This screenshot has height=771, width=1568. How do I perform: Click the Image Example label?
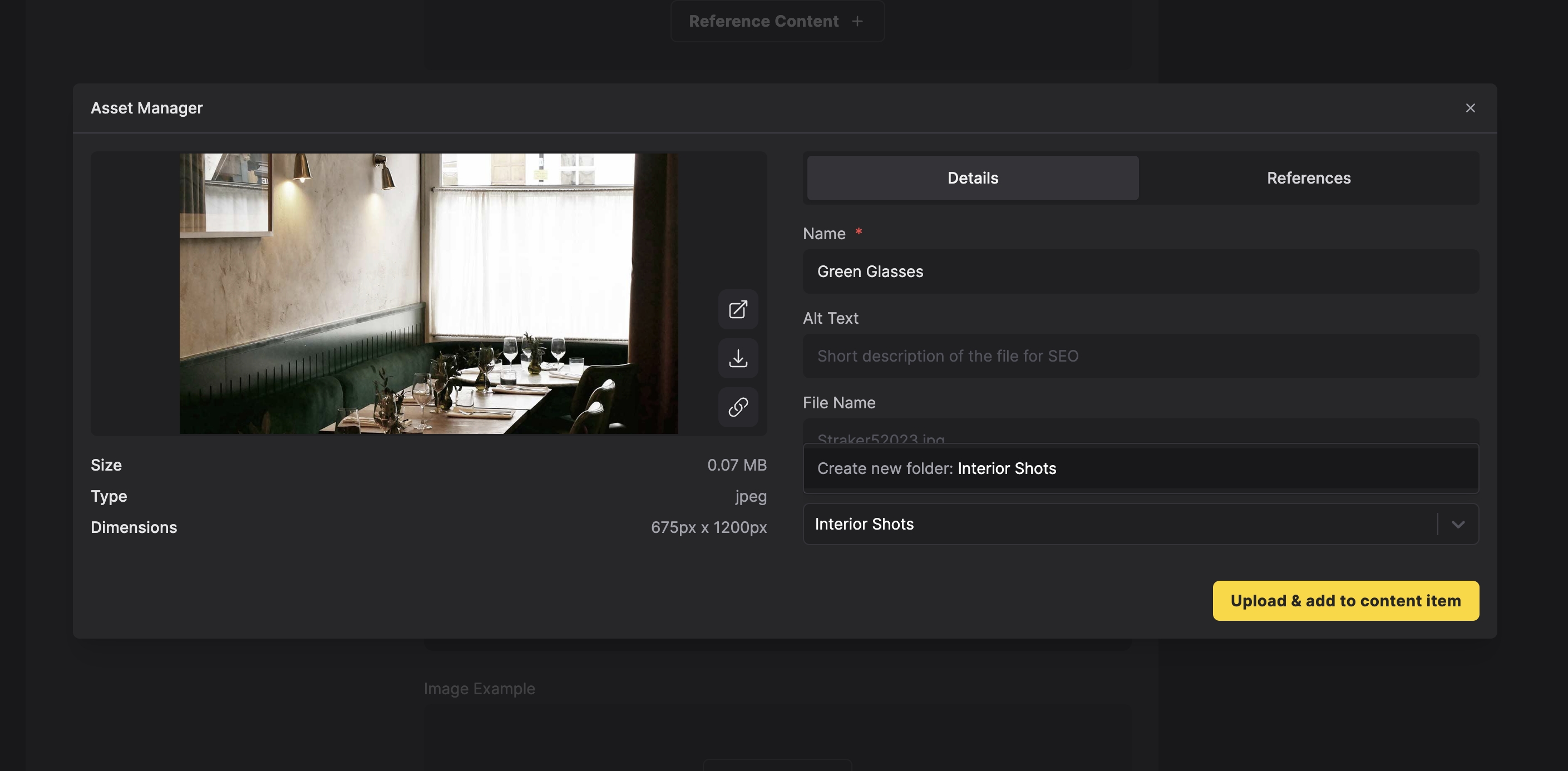click(479, 689)
